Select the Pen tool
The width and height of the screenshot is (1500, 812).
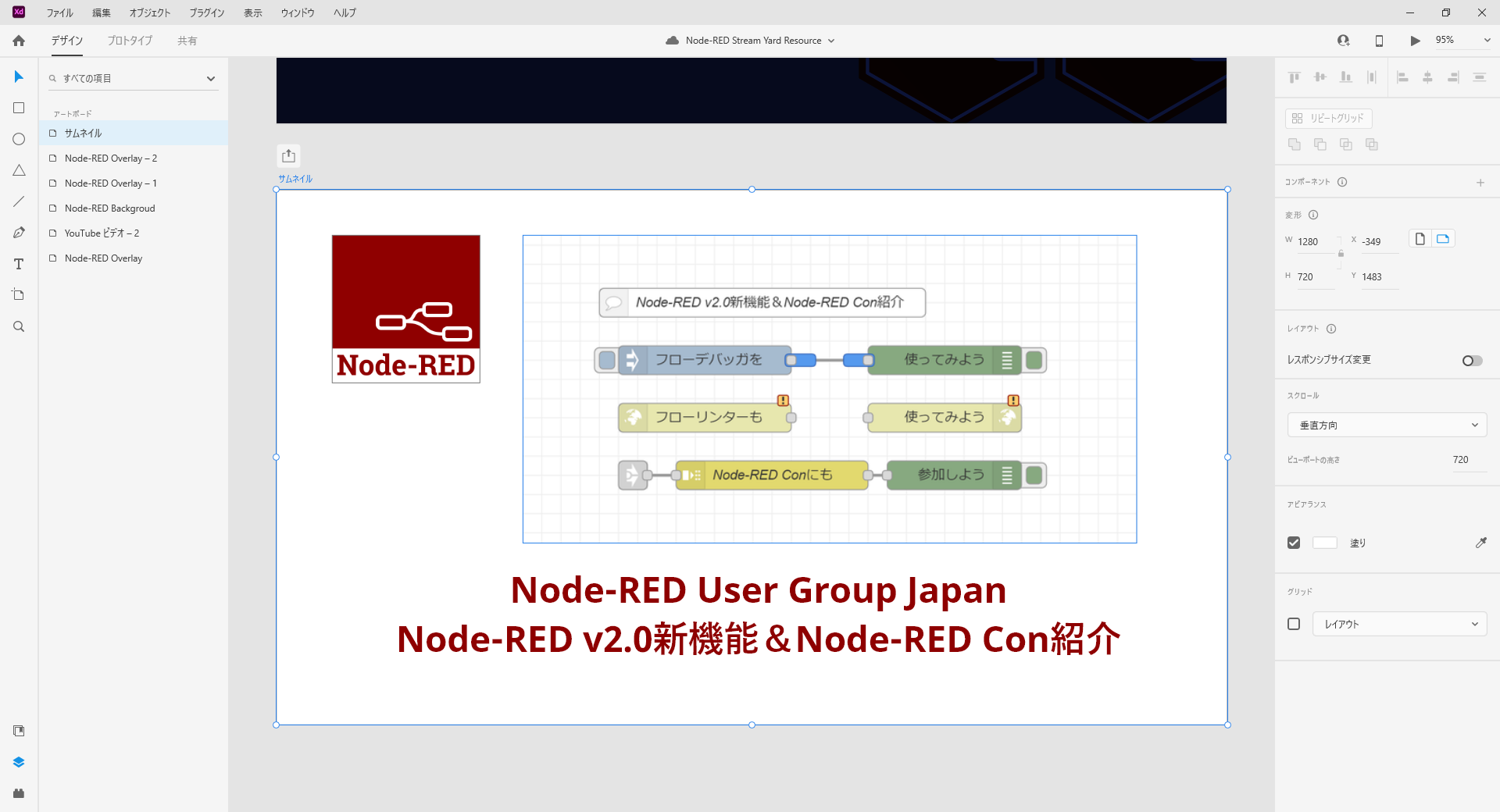[x=19, y=233]
